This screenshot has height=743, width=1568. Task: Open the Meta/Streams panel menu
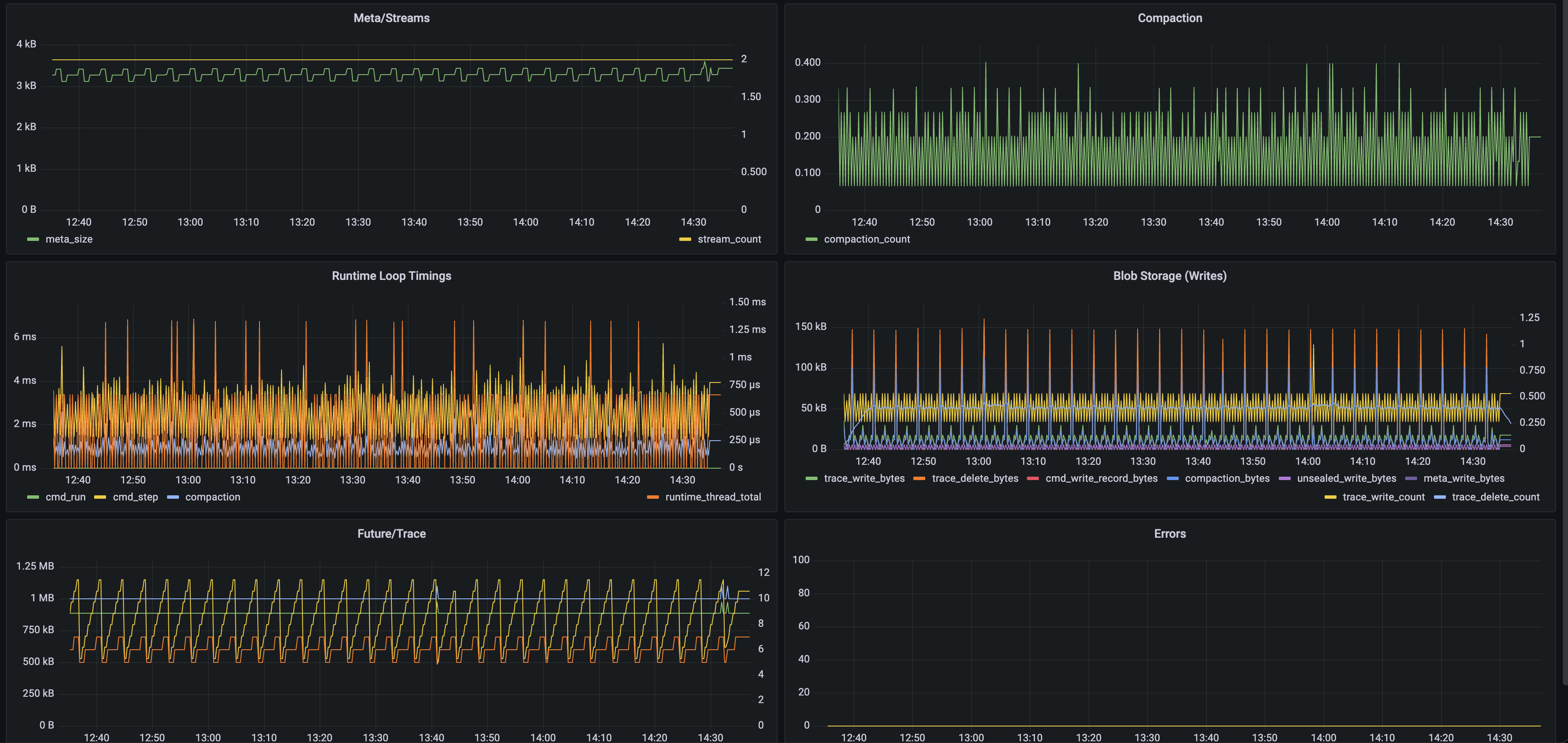click(391, 18)
